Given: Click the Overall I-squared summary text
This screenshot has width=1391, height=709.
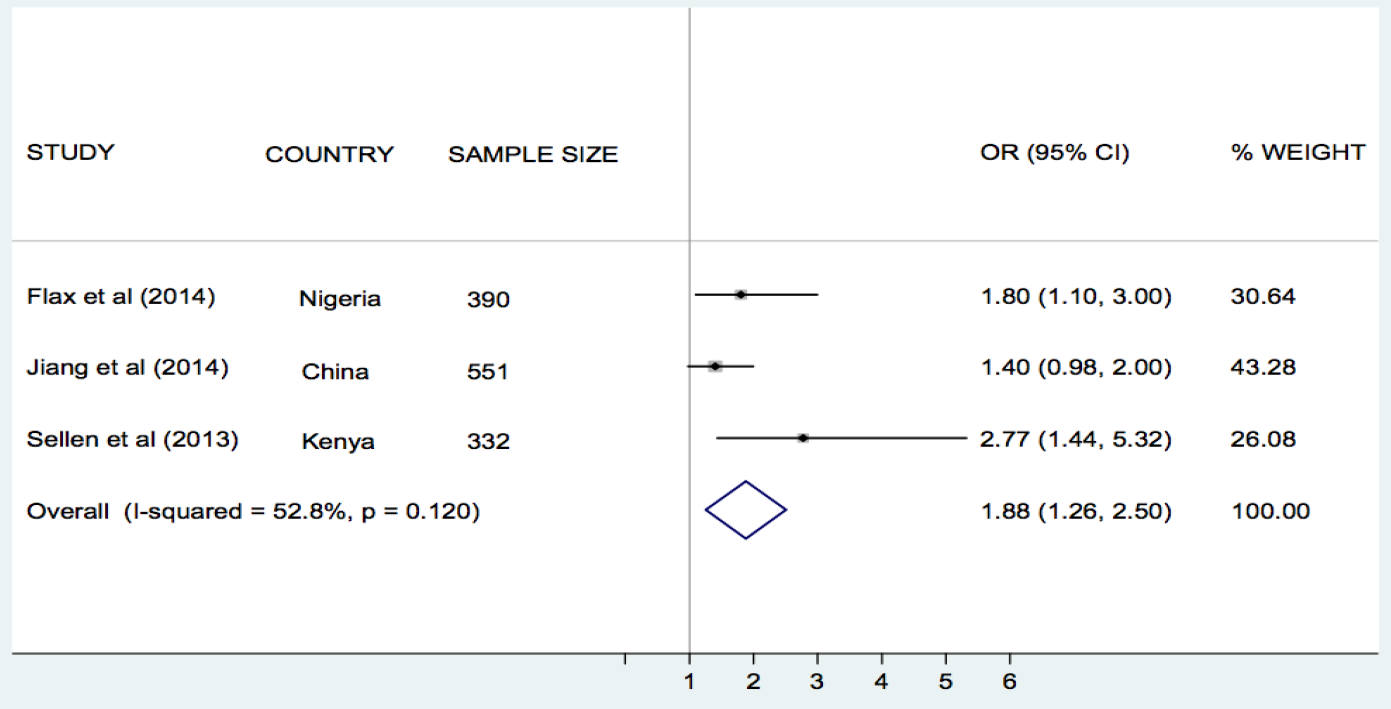Looking at the screenshot, I should point(253,512).
